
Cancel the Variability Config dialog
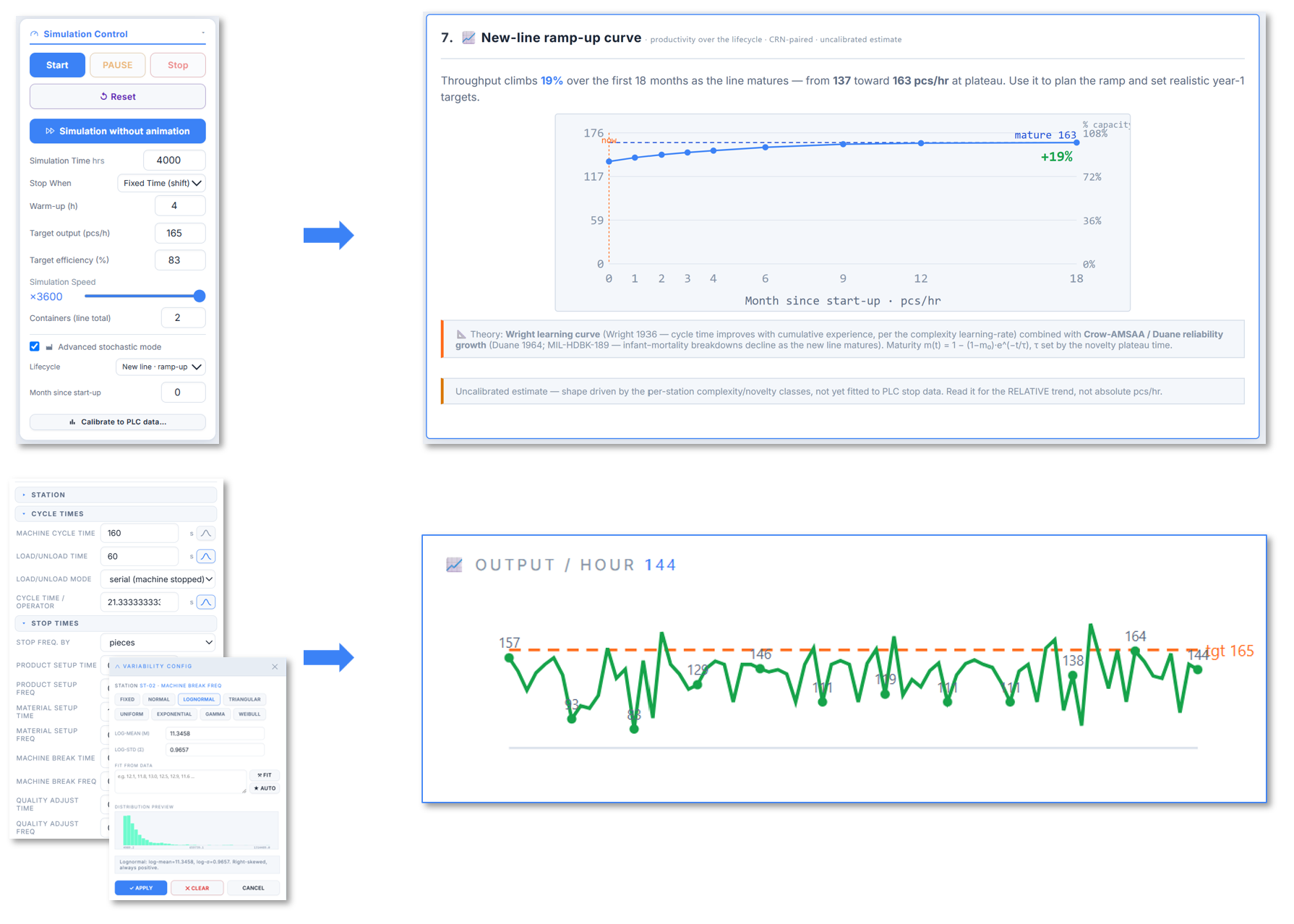coord(253,888)
